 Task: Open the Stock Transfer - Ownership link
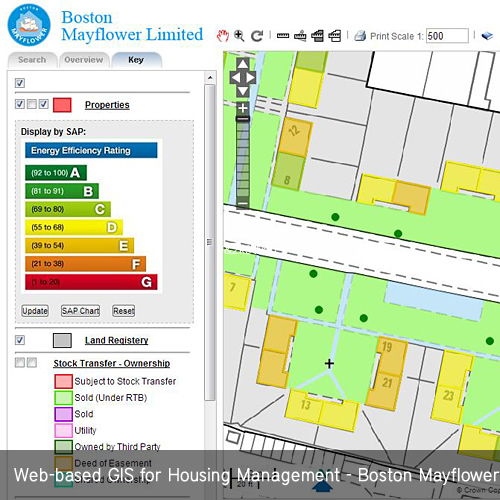click(112, 363)
